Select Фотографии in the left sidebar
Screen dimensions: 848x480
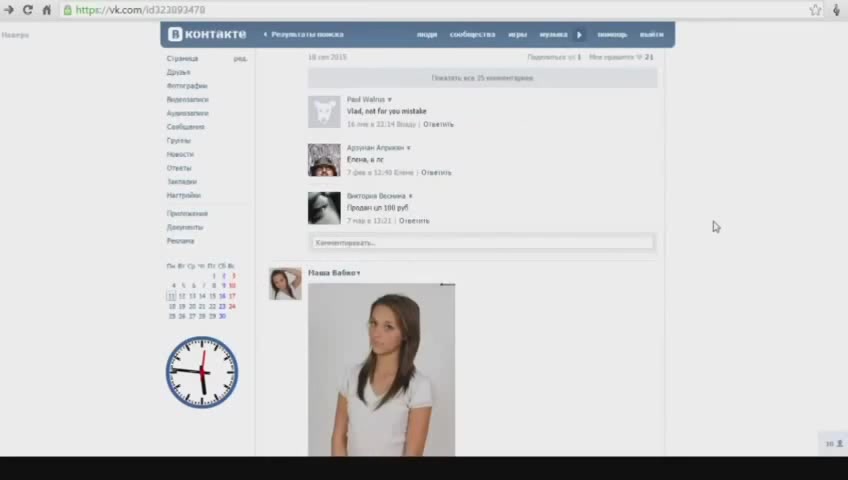pyautogui.click(x=187, y=86)
